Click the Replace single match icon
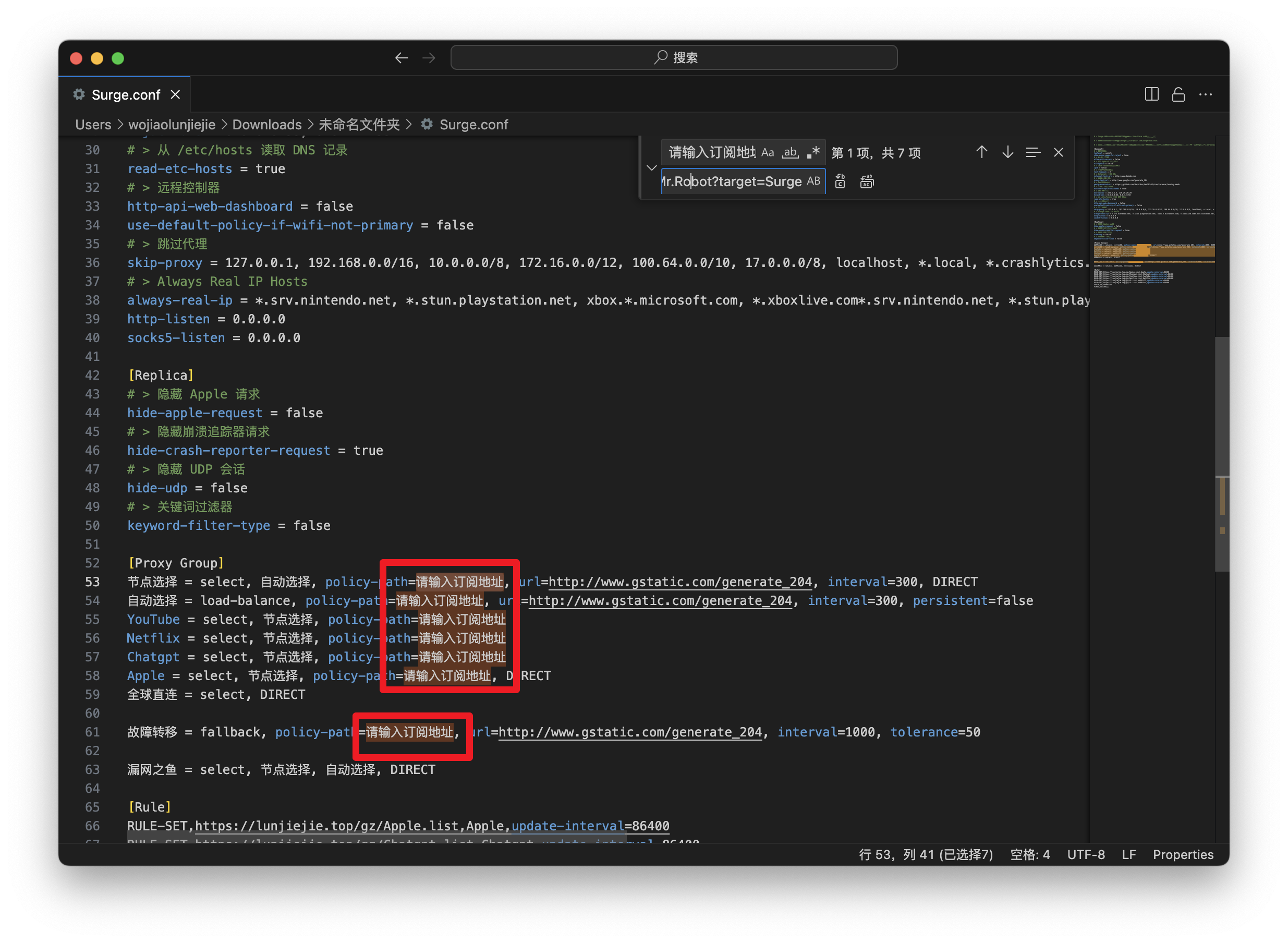Screen dimensions: 1288x943 840,182
